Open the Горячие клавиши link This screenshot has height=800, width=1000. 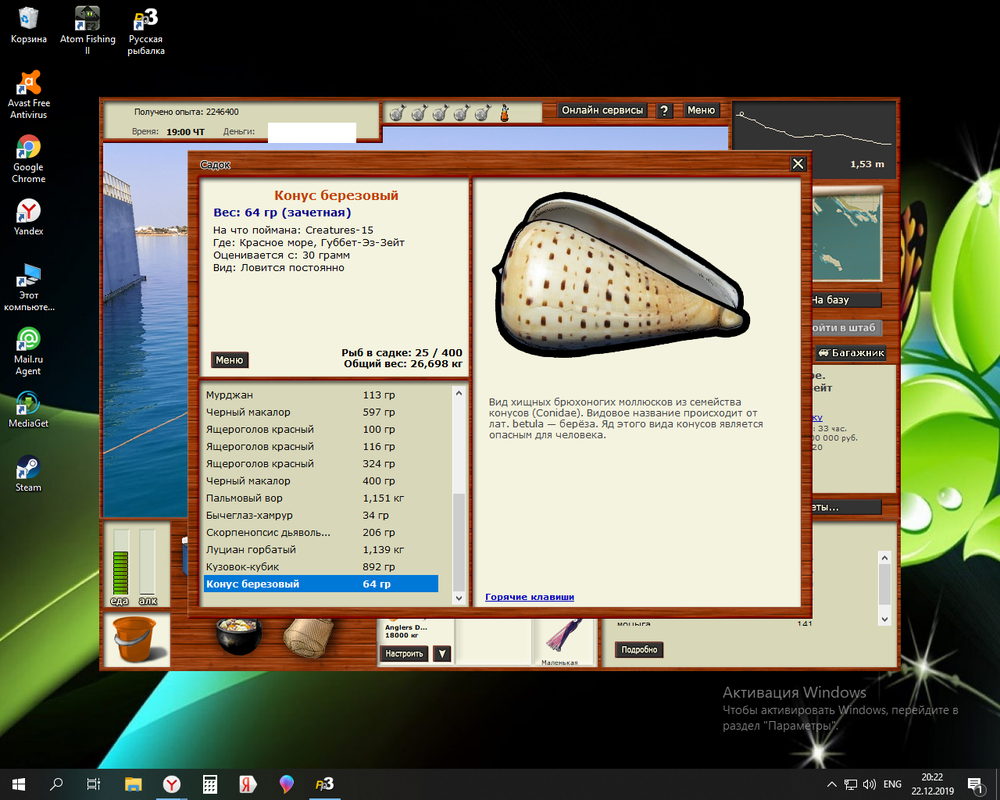(x=529, y=597)
